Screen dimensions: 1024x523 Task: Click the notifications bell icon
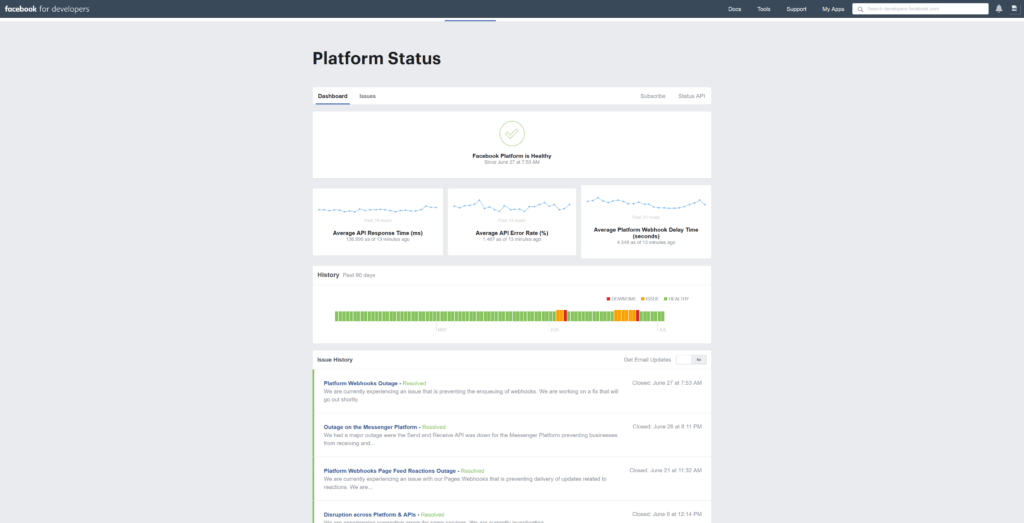999,8
